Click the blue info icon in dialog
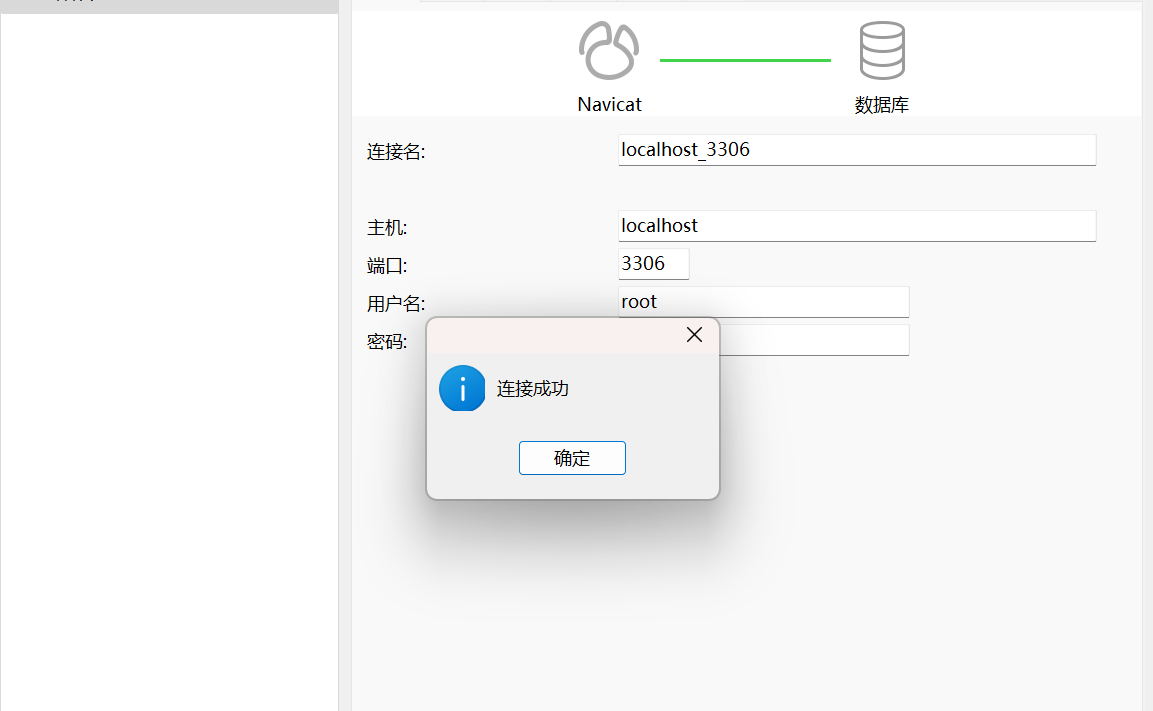The image size is (1153, 711). pyautogui.click(x=461, y=388)
